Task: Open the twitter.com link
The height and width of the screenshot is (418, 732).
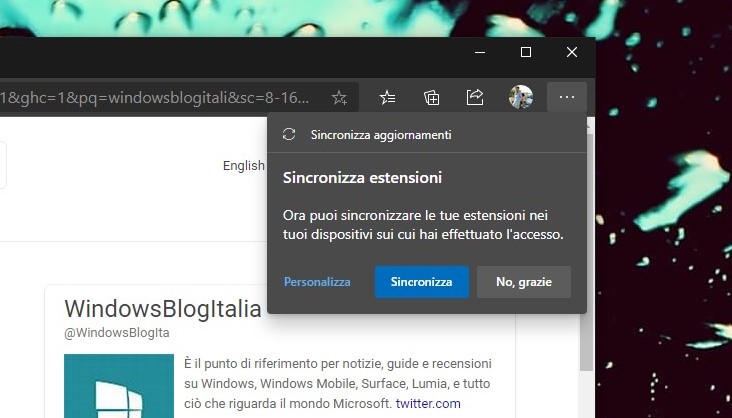Action: click(x=428, y=403)
